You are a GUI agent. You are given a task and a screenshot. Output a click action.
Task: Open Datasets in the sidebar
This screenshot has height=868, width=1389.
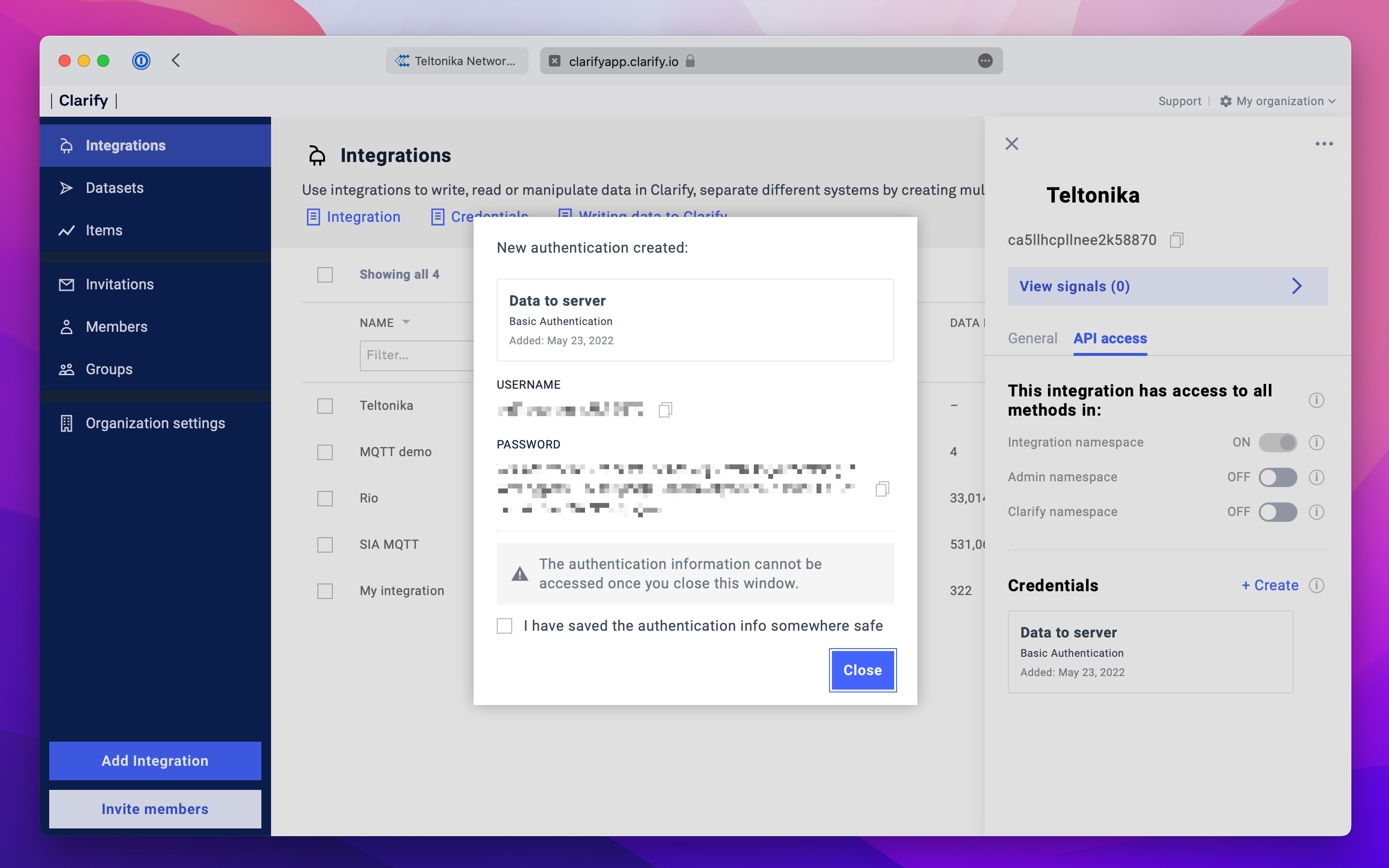tap(114, 188)
